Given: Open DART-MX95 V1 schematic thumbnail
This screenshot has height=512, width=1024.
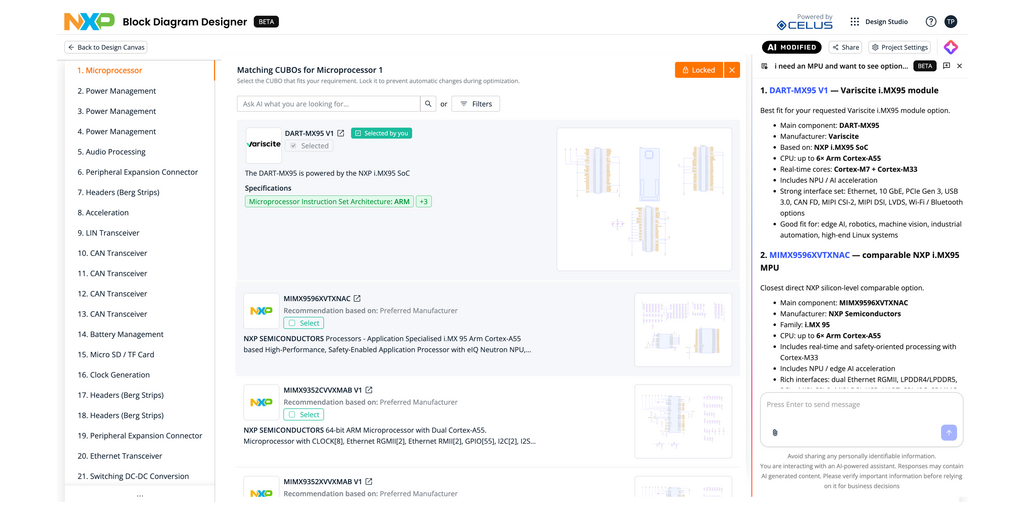Looking at the screenshot, I should 644,199.
